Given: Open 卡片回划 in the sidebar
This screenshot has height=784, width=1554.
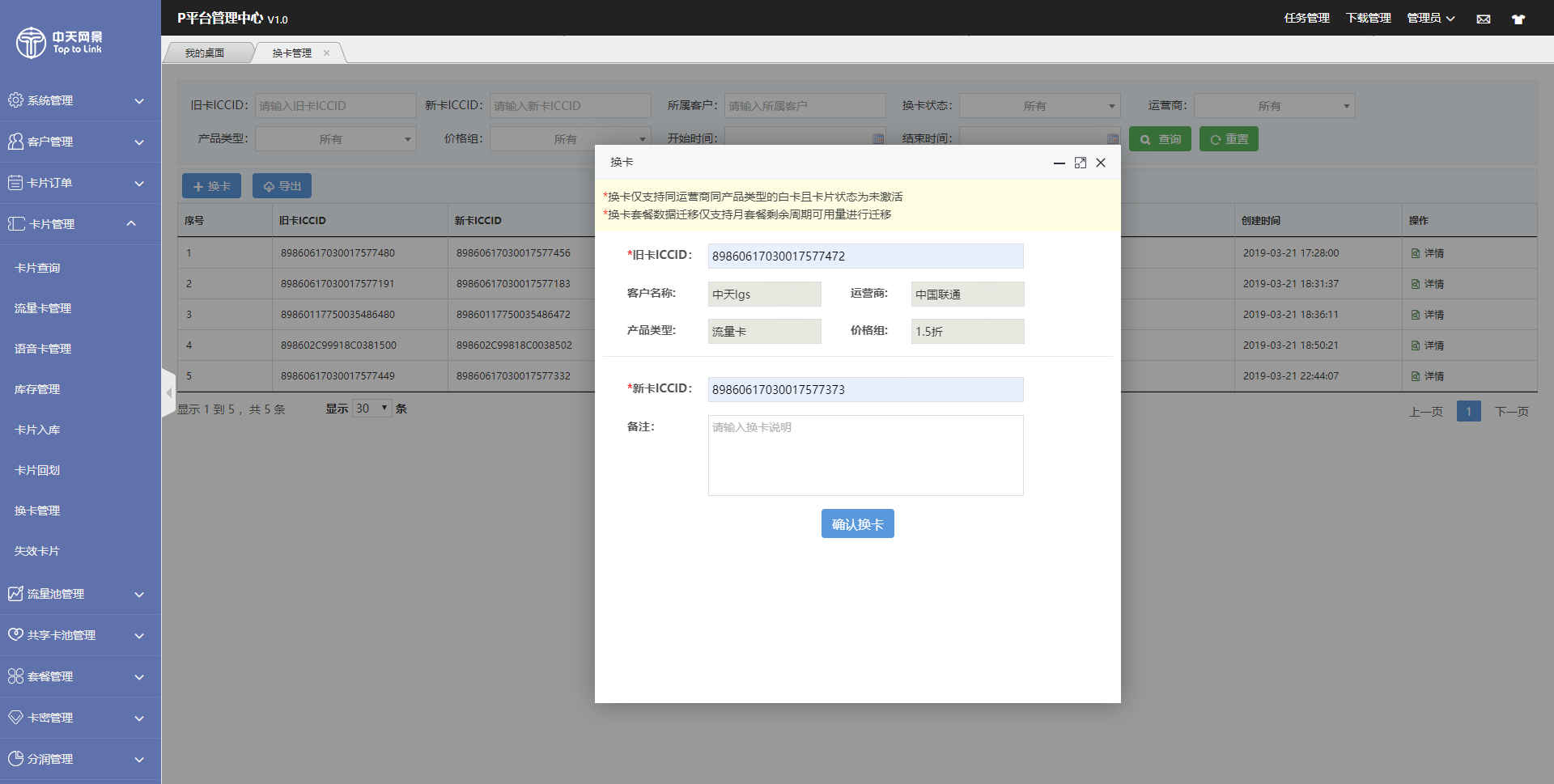Looking at the screenshot, I should tap(37, 470).
